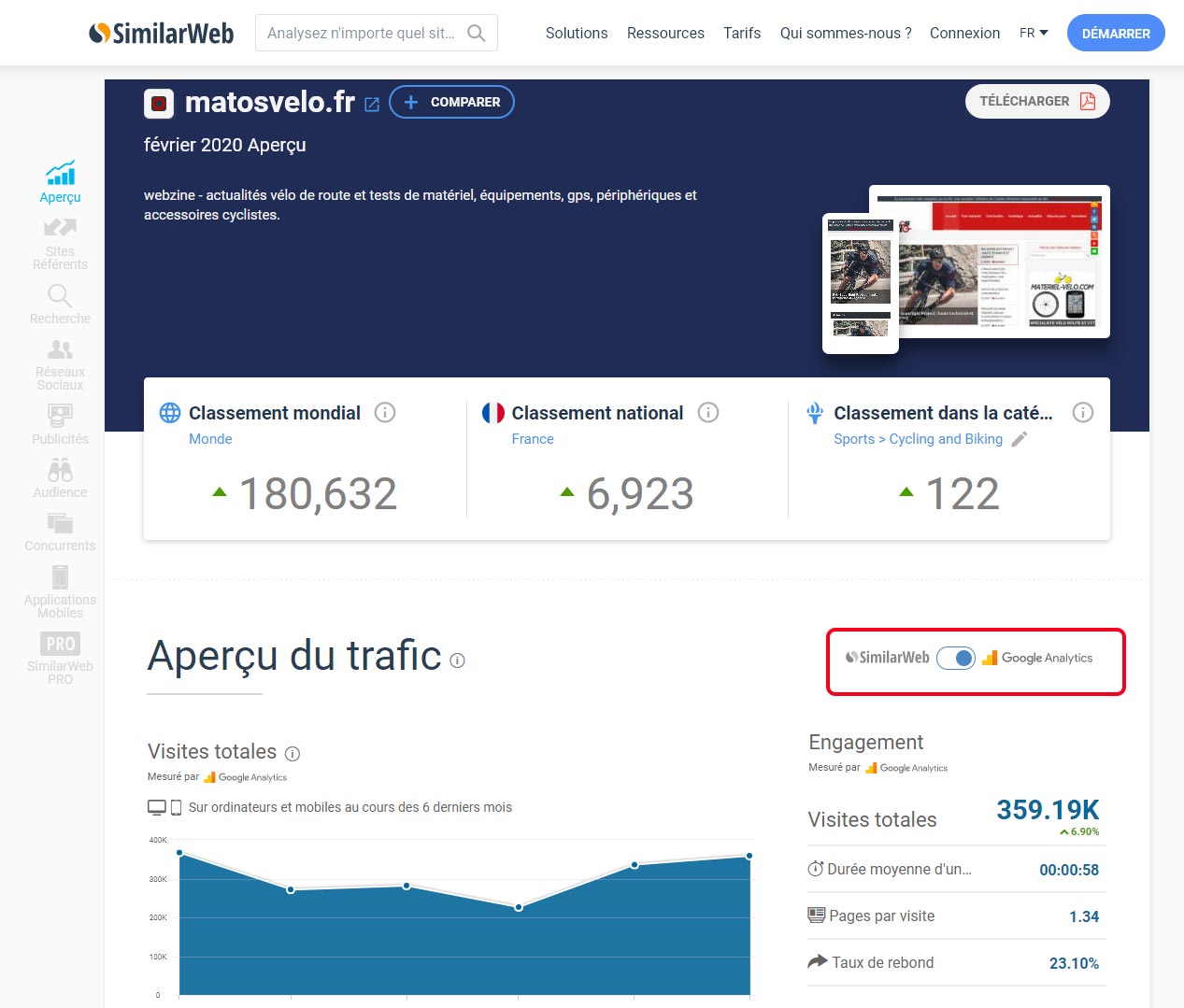Open the Solutions menu
Image resolution: width=1184 pixels, height=1008 pixels.
pyautogui.click(x=577, y=33)
